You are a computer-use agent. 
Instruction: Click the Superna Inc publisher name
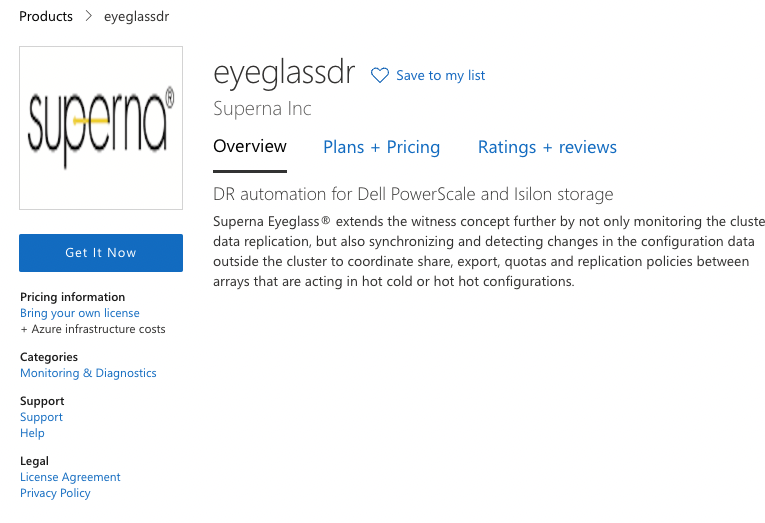pyautogui.click(x=262, y=108)
